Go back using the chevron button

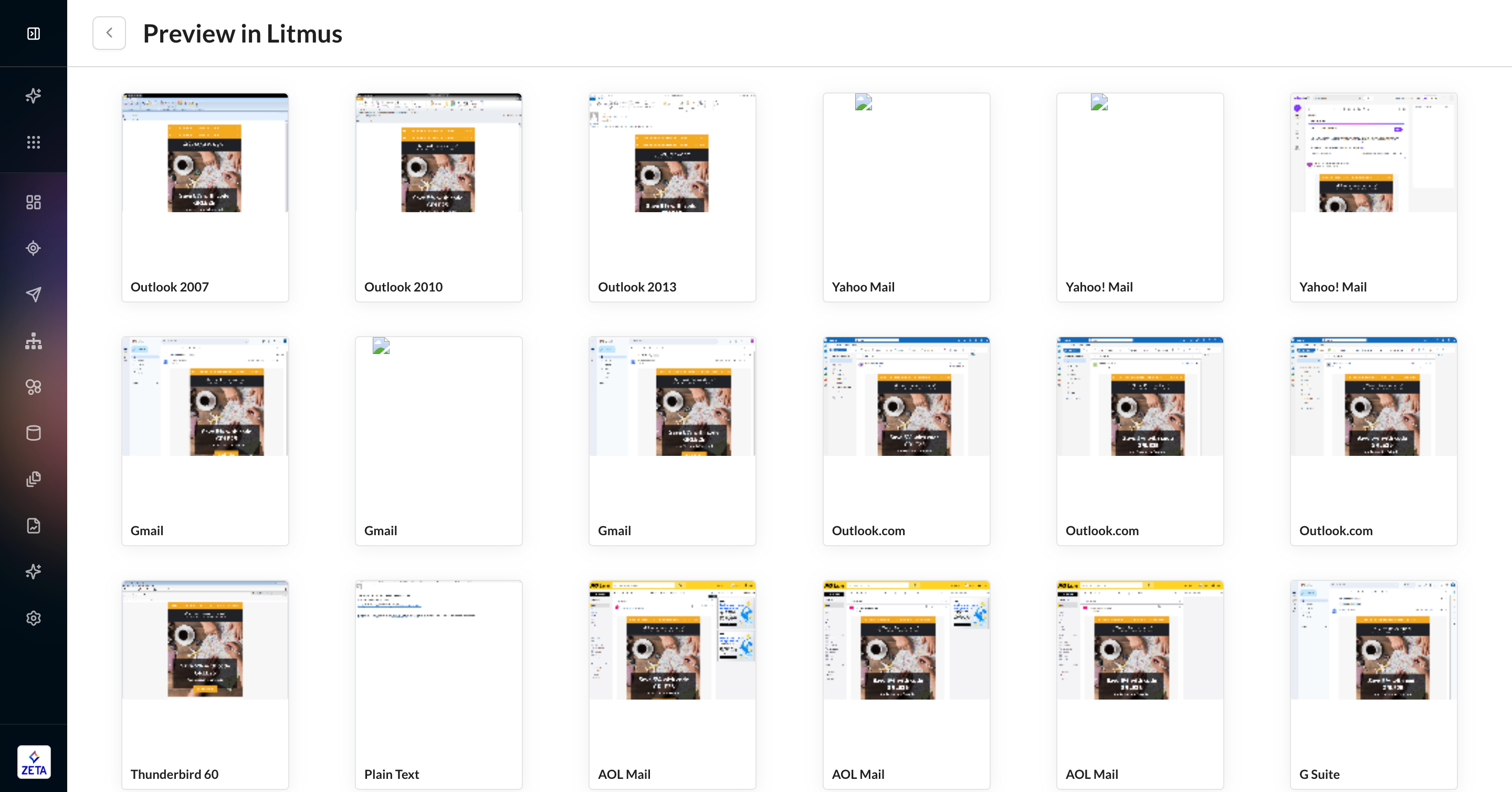point(109,33)
